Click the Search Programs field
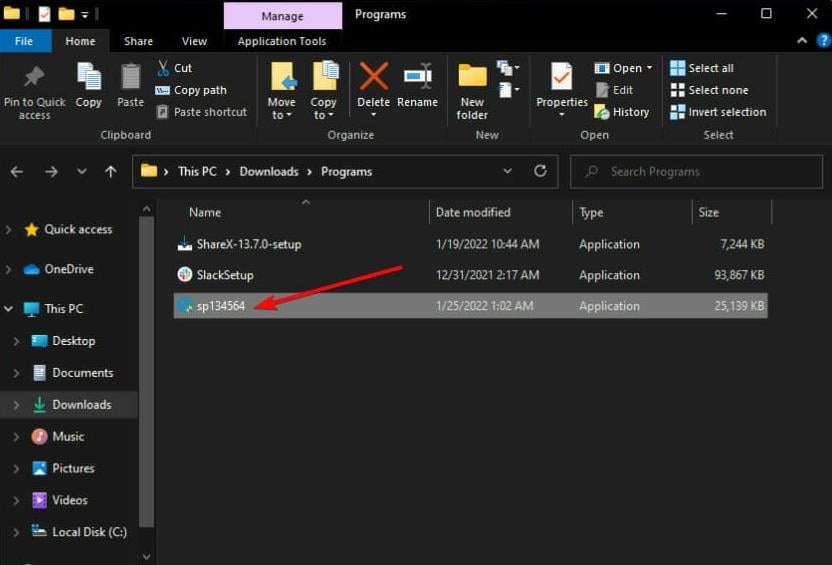This screenshot has height=565, width=832. [x=696, y=171]
